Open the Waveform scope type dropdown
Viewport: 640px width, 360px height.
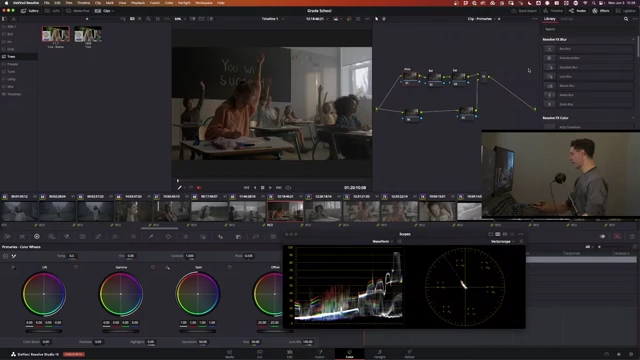(382, 242)
